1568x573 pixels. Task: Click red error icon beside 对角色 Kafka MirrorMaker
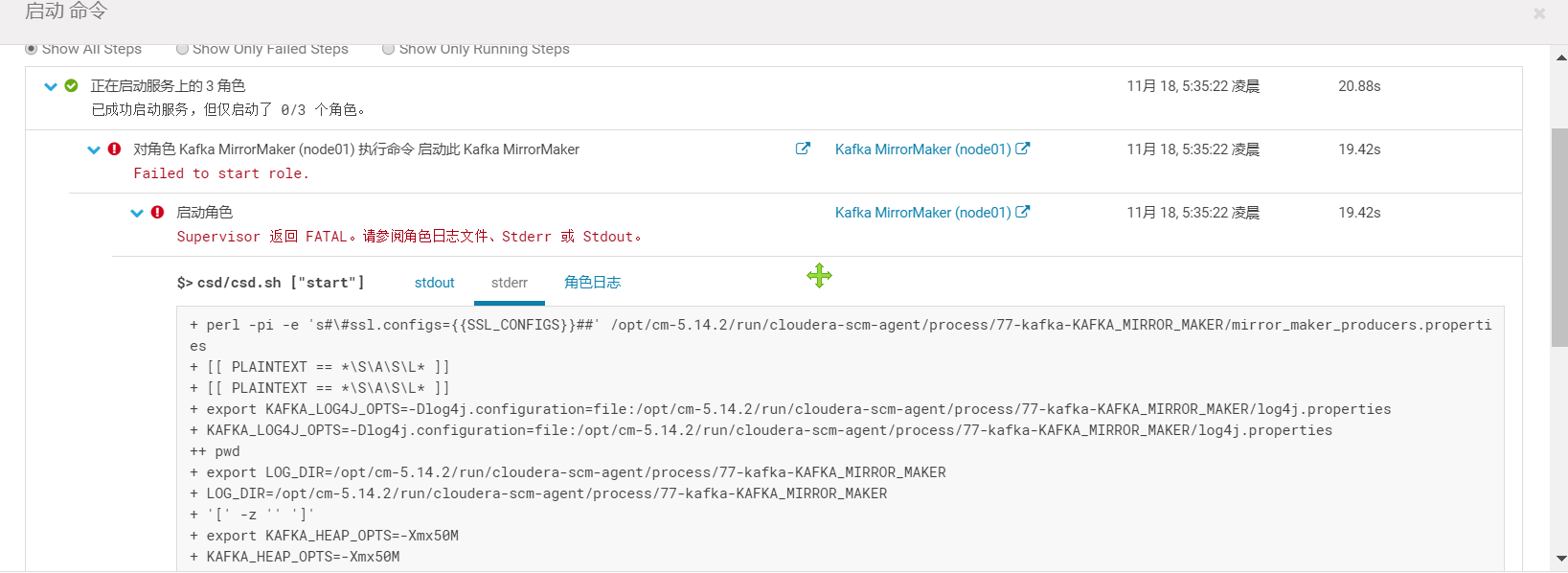pos(115,149)
